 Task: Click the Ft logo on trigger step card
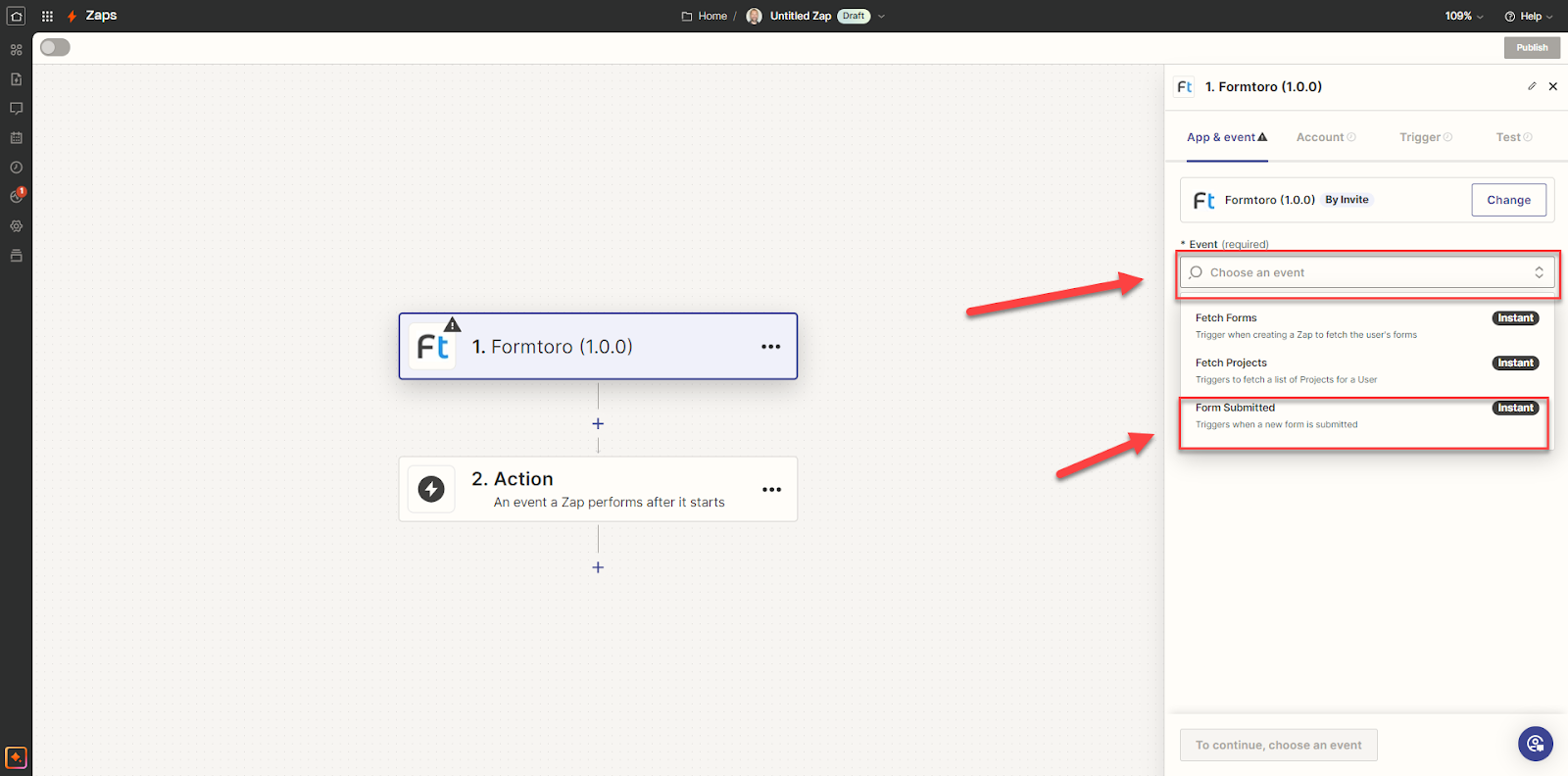pos(432,347)
